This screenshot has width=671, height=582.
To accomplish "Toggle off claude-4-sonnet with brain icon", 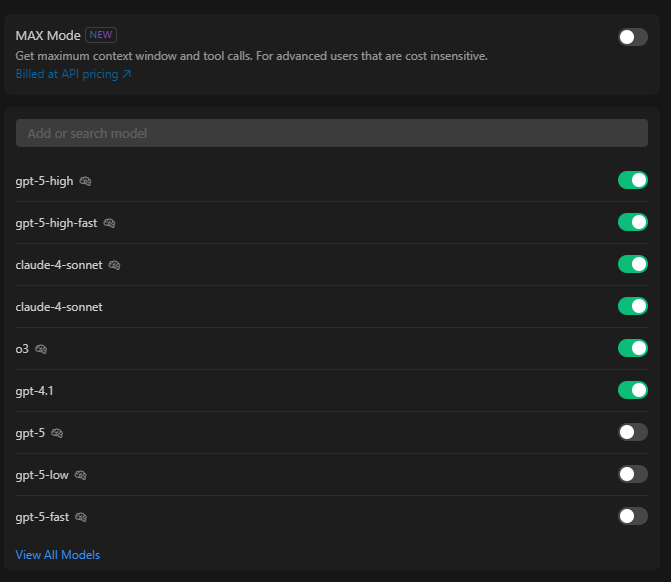I will [x=632, y=264].
